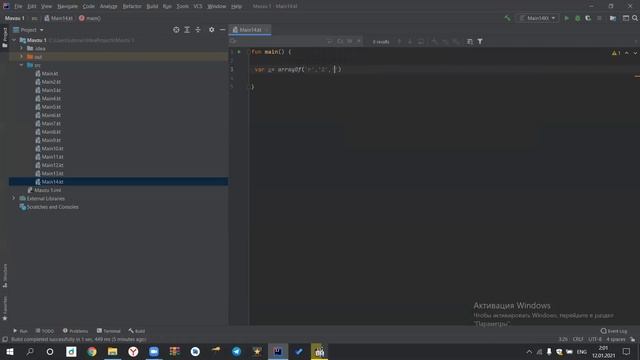The width and height of the screenshot is (640, 360).
Task: Click UTF-8 encoding in status bar
Action: click(595, 339)
